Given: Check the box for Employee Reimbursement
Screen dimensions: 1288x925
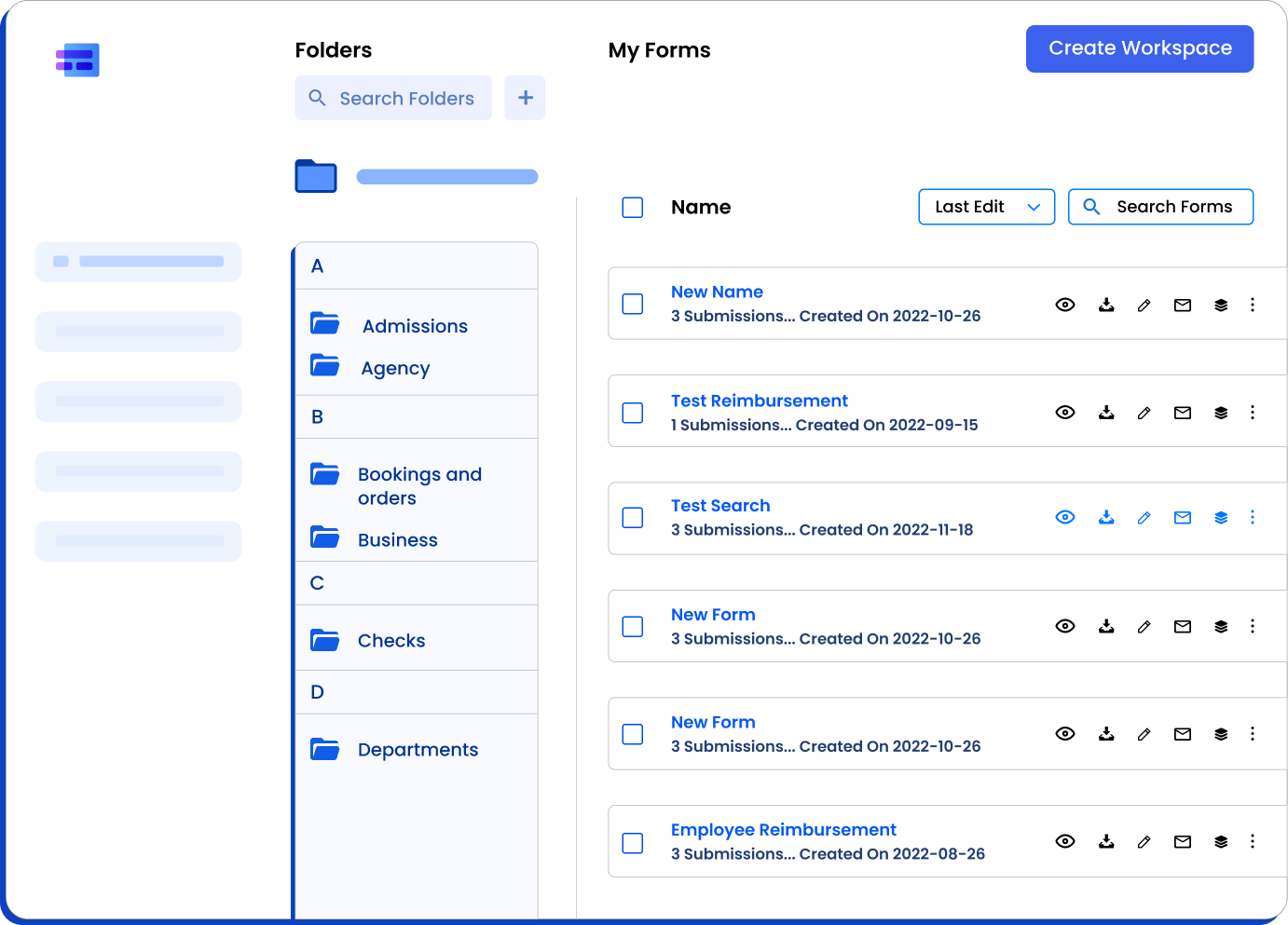Looking at the screenshot, I should click(633, 843).
